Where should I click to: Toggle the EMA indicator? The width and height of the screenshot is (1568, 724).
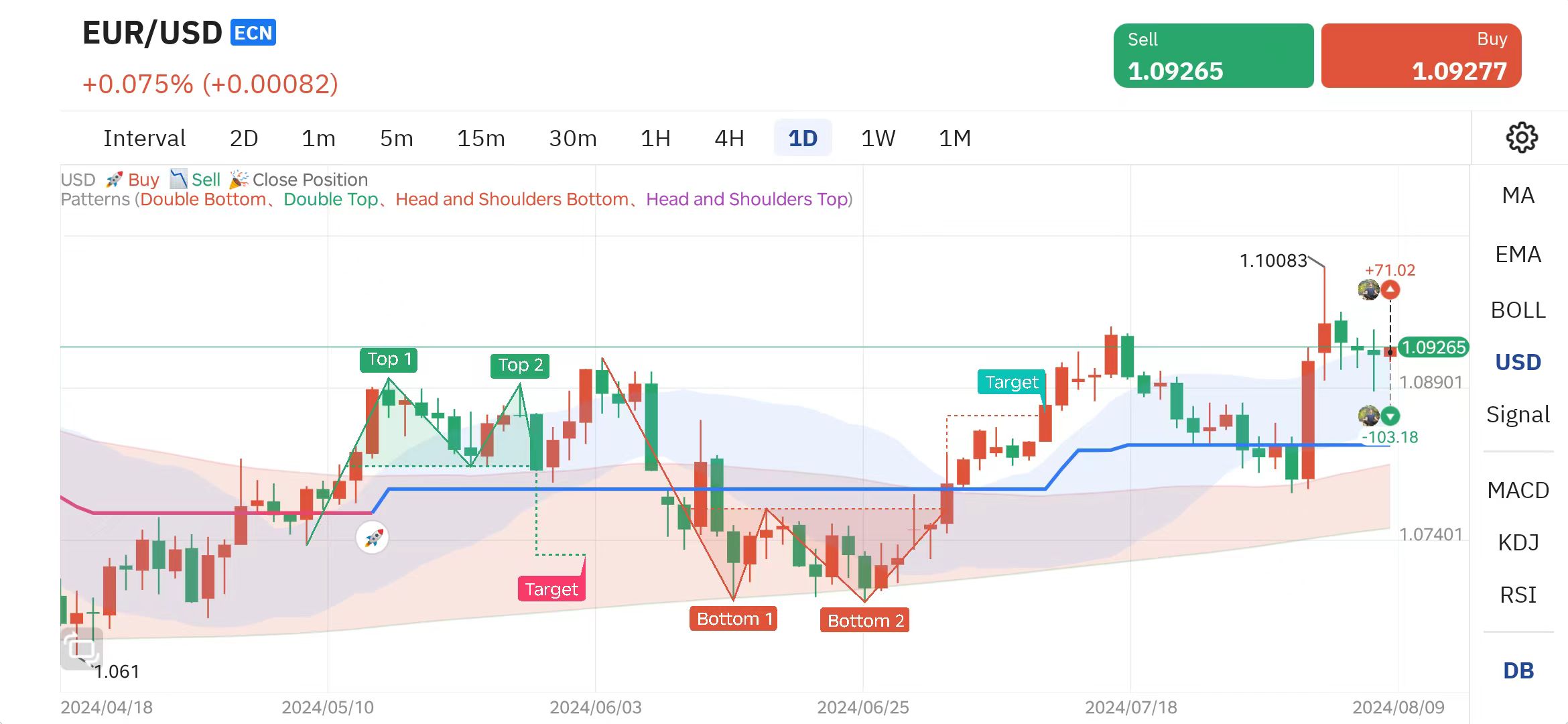pos(1518,254)
